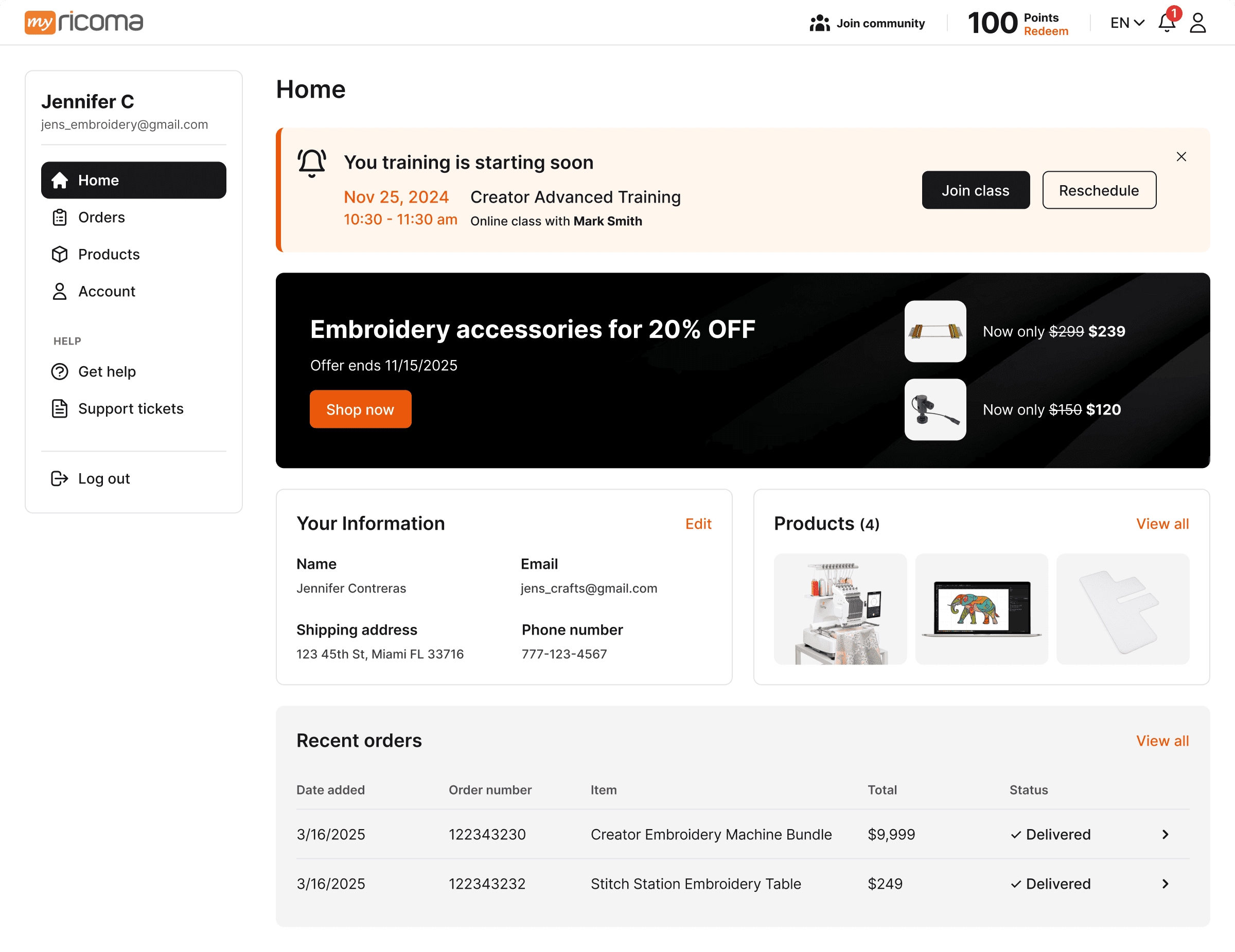The width and height of the screenshot is (1235, 952).
Task: Click the Log out arrow icon
Action: [59, 478]
